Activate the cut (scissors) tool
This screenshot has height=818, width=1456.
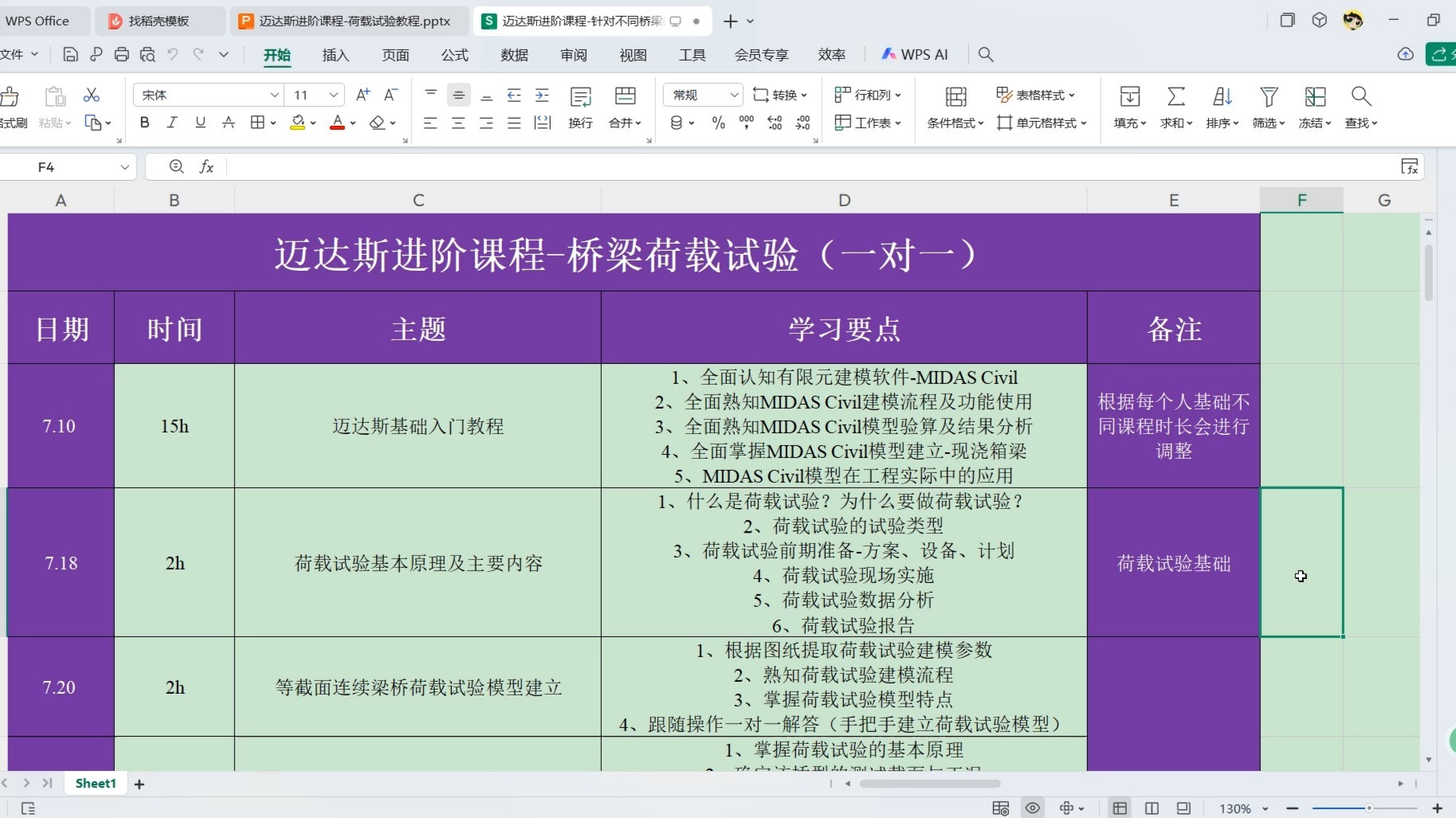click(92, 95)
